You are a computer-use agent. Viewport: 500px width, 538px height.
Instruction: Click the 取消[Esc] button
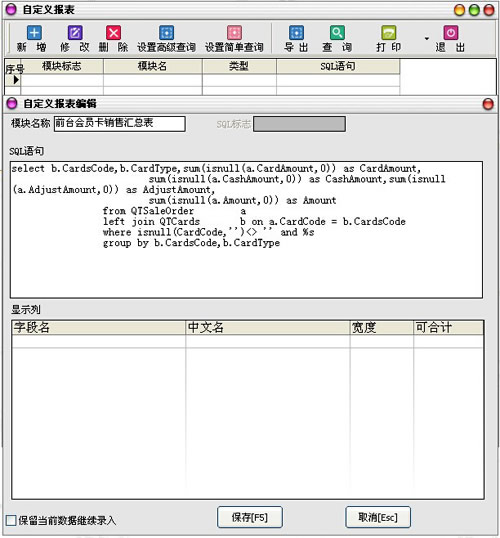[x=378, y=517]
